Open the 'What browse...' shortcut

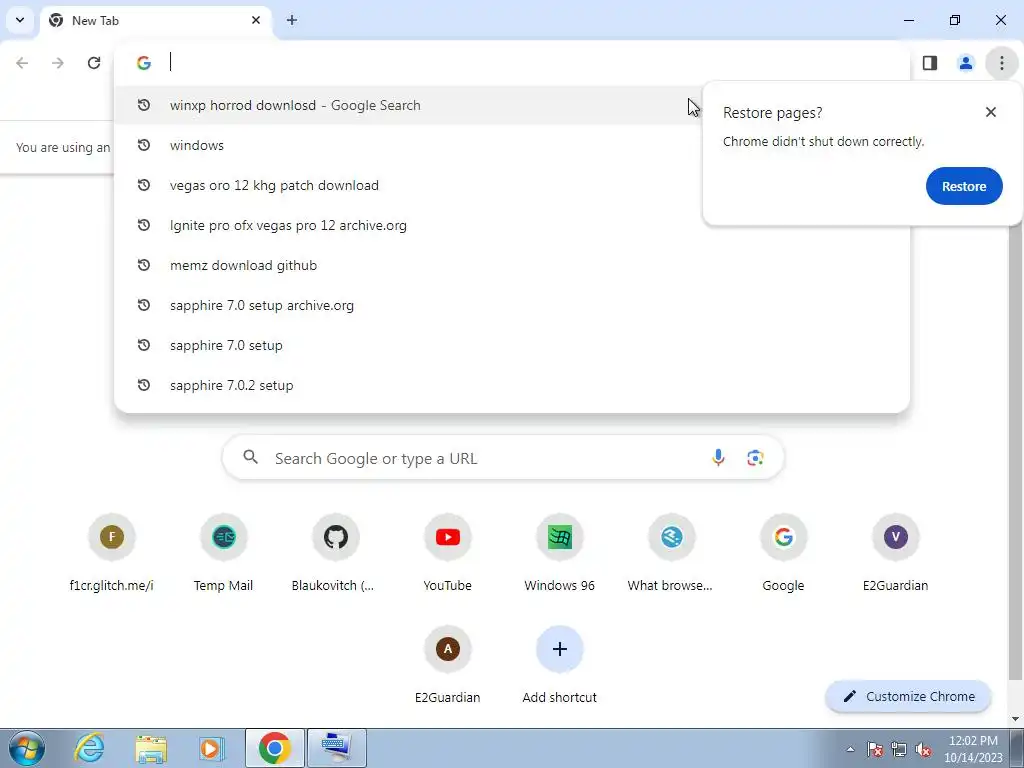click(671, 554)
